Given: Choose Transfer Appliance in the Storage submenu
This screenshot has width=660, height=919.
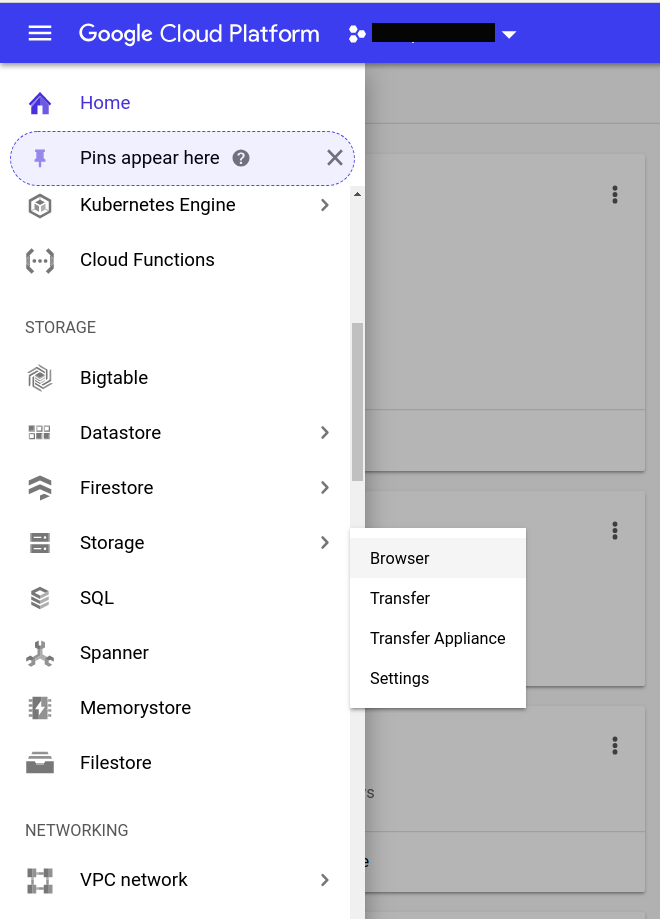Looking at the screenshot, I should point(437,639).
